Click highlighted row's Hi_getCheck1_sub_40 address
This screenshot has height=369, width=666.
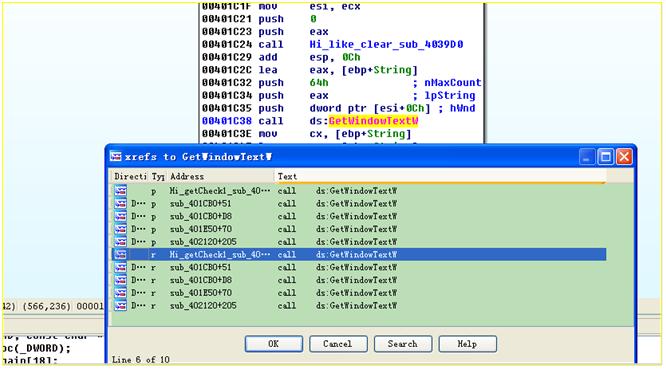click(x=220, y=254)
